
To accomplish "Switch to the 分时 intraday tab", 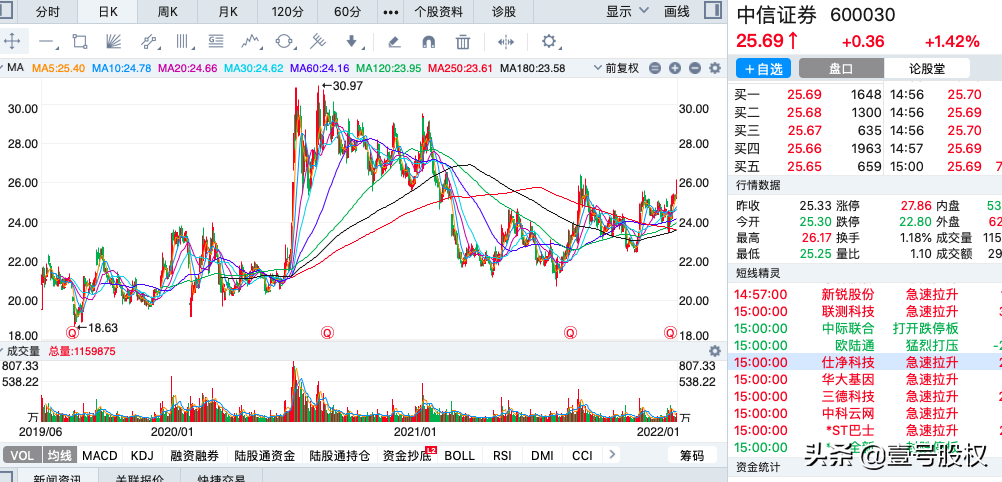I will click(48, 12).
